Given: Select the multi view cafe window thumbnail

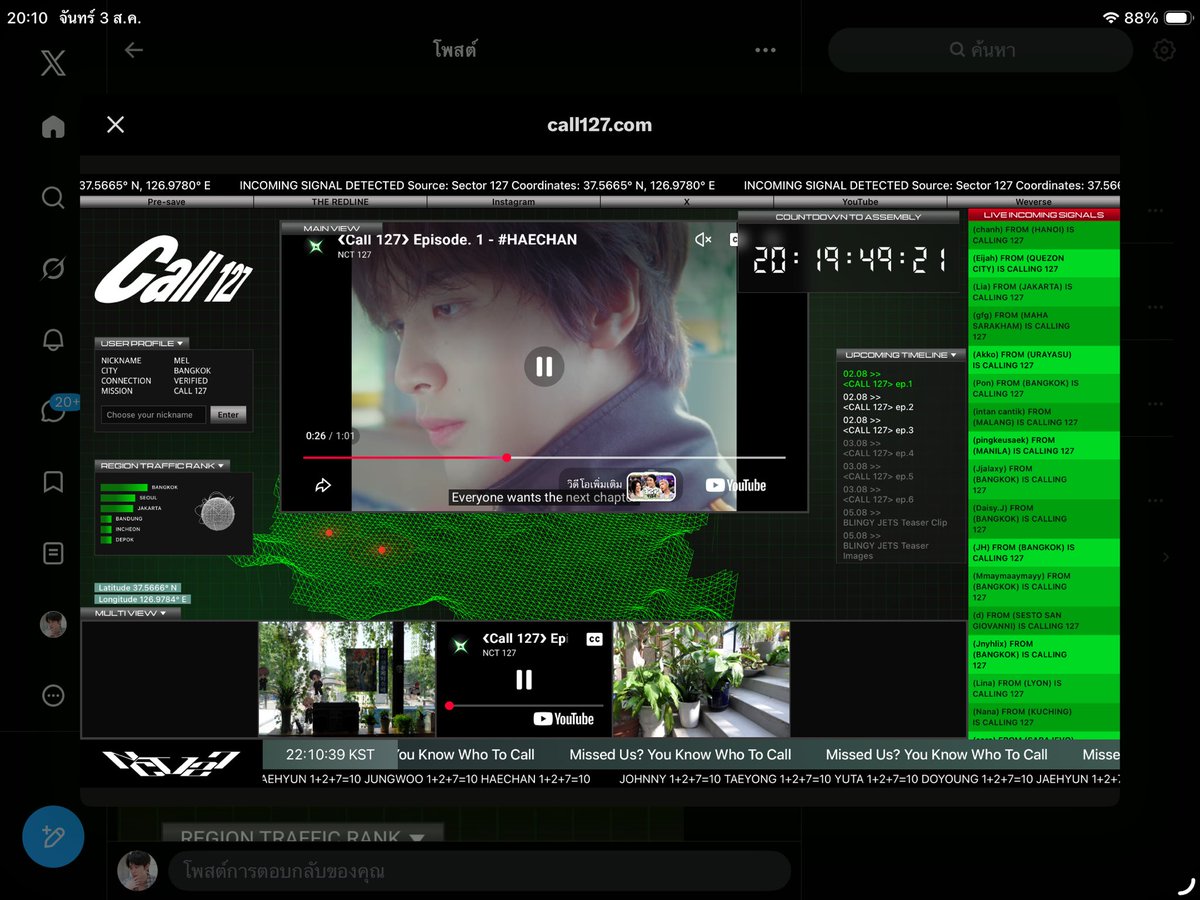Looking at the screenshot, I should pyautogui.click(x=347, y=679).
